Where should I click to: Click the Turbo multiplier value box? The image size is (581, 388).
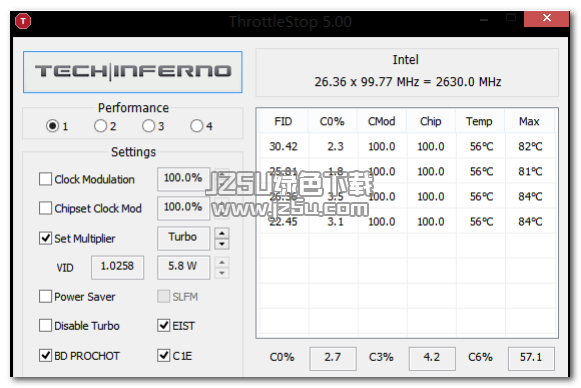[183, 238]
